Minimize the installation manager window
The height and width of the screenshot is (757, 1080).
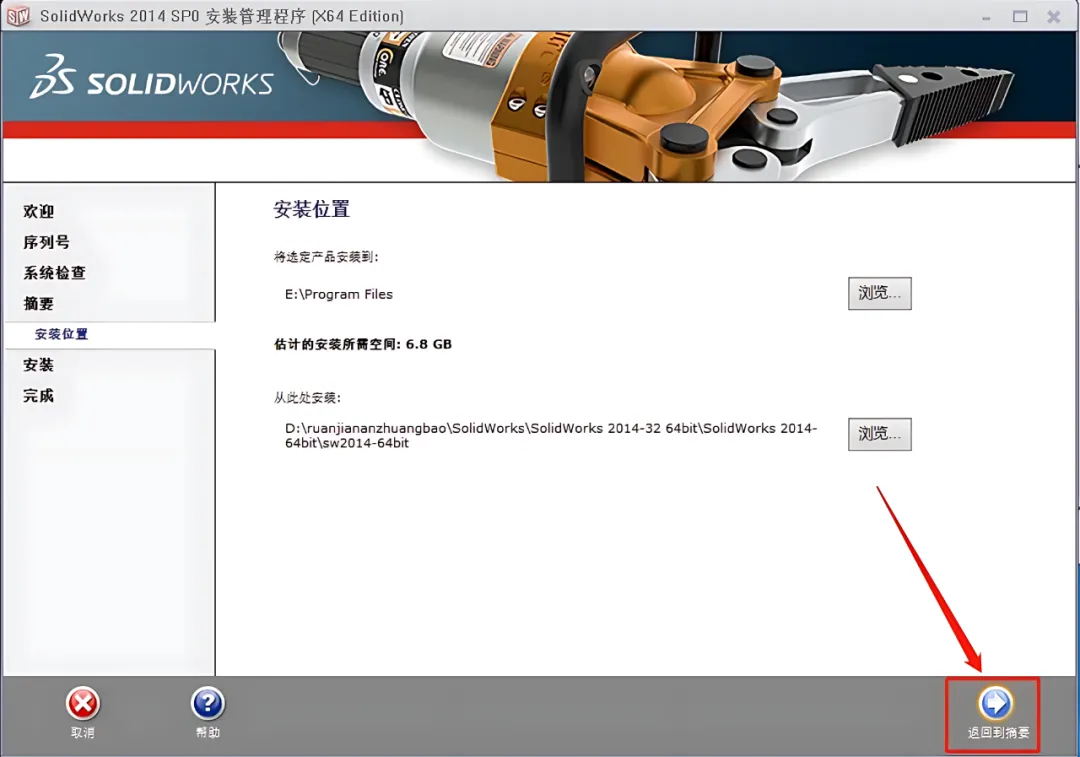tap(986, 17)
